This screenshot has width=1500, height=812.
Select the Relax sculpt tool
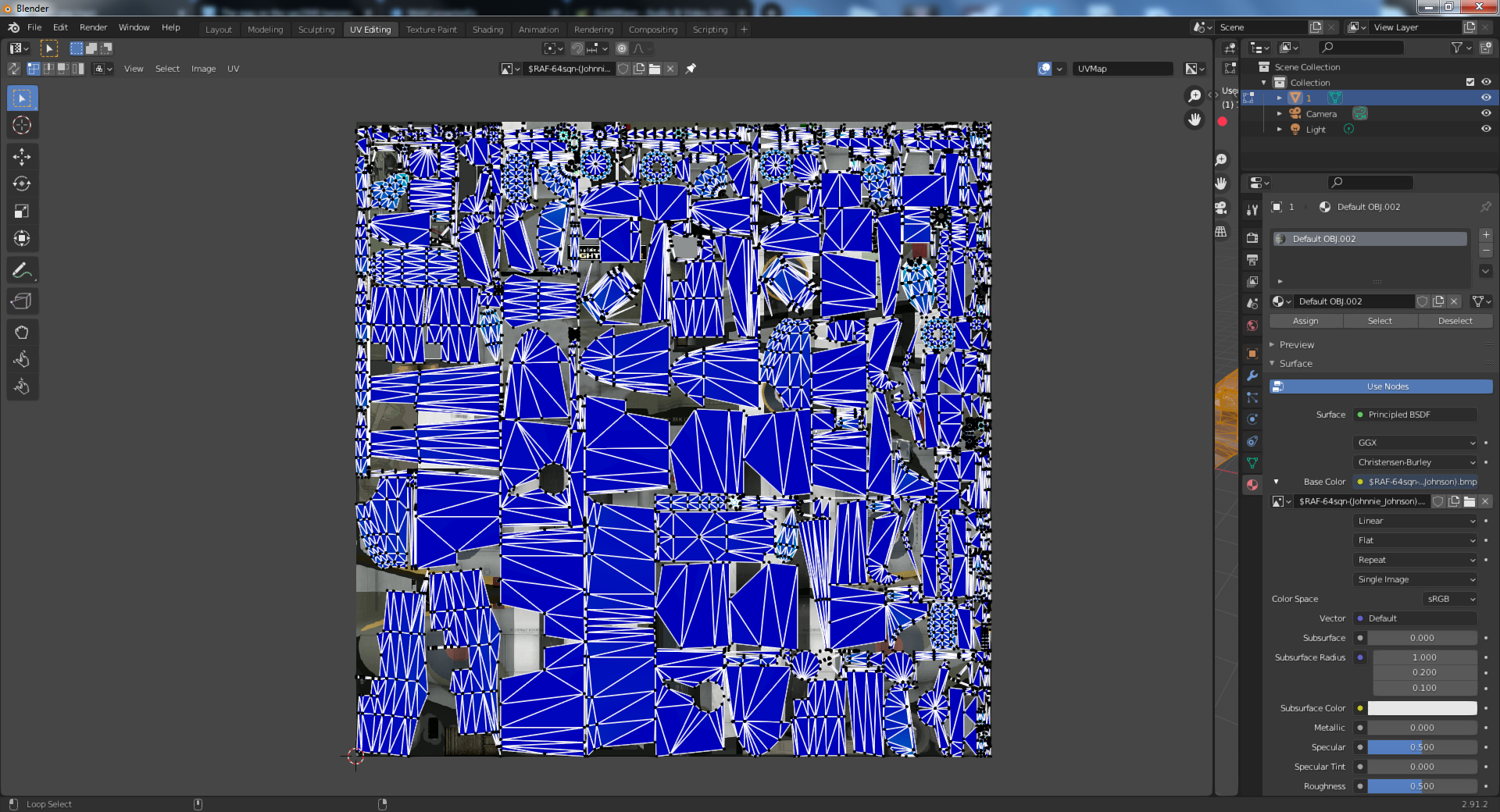[x=22, y=360]
